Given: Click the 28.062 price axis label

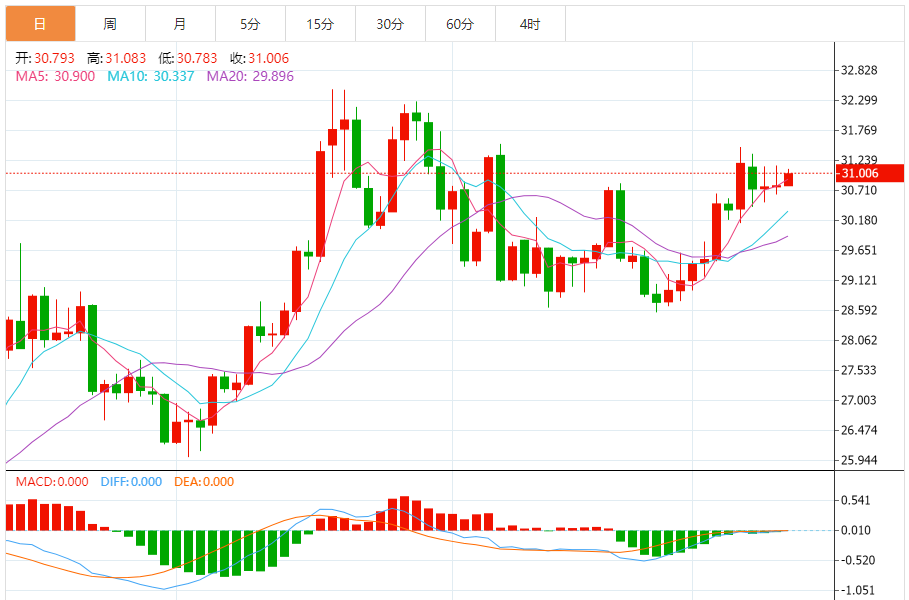Looking at the screenshot, I should 859,340.
